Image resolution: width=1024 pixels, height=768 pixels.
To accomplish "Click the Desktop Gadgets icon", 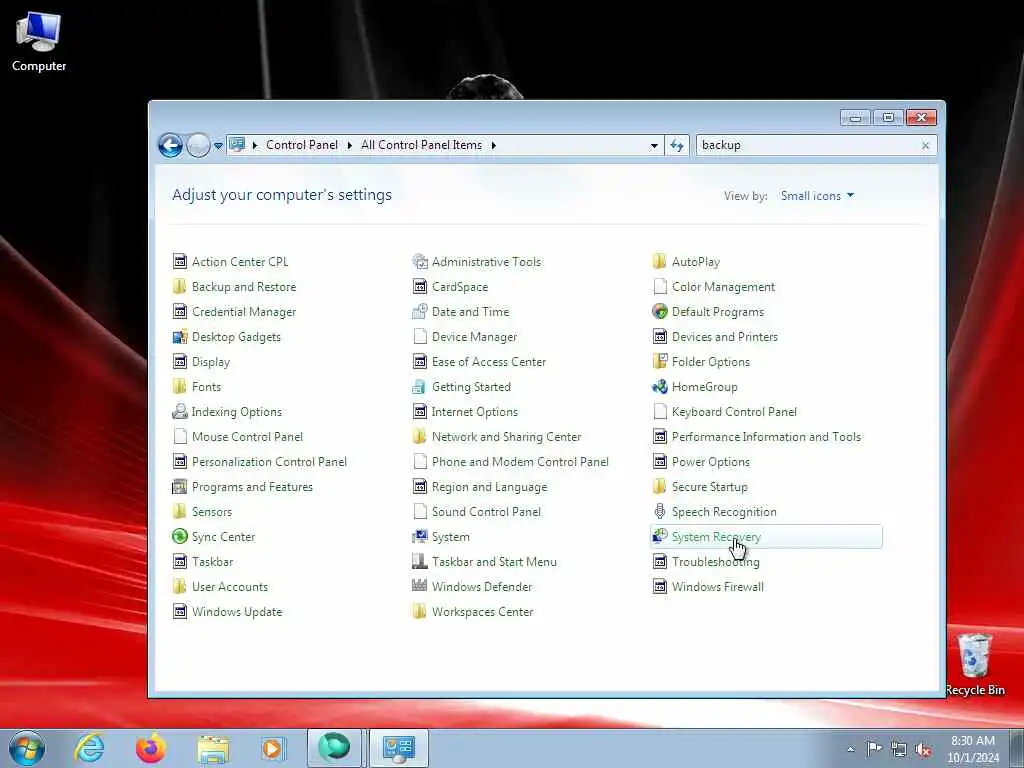I will [x=180, y=336].
